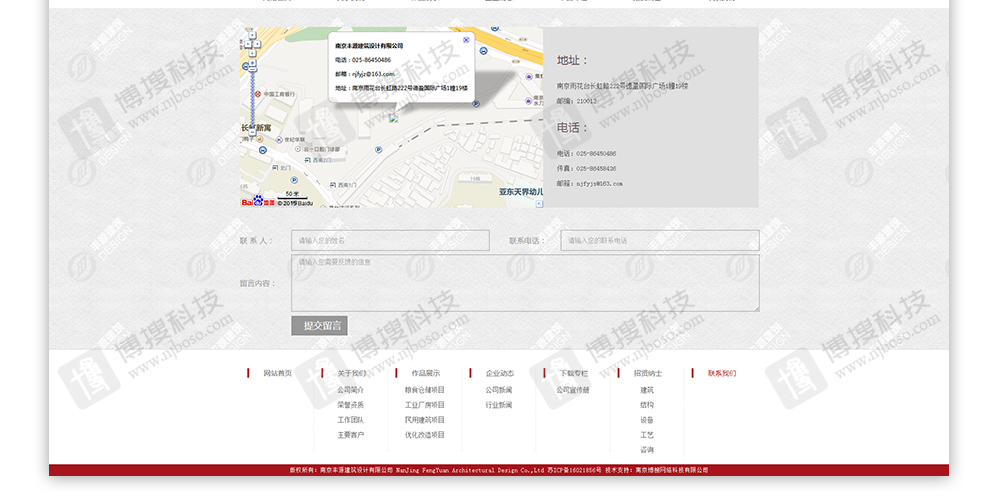Open 优化改造项目 footer link

pos(425,435)
